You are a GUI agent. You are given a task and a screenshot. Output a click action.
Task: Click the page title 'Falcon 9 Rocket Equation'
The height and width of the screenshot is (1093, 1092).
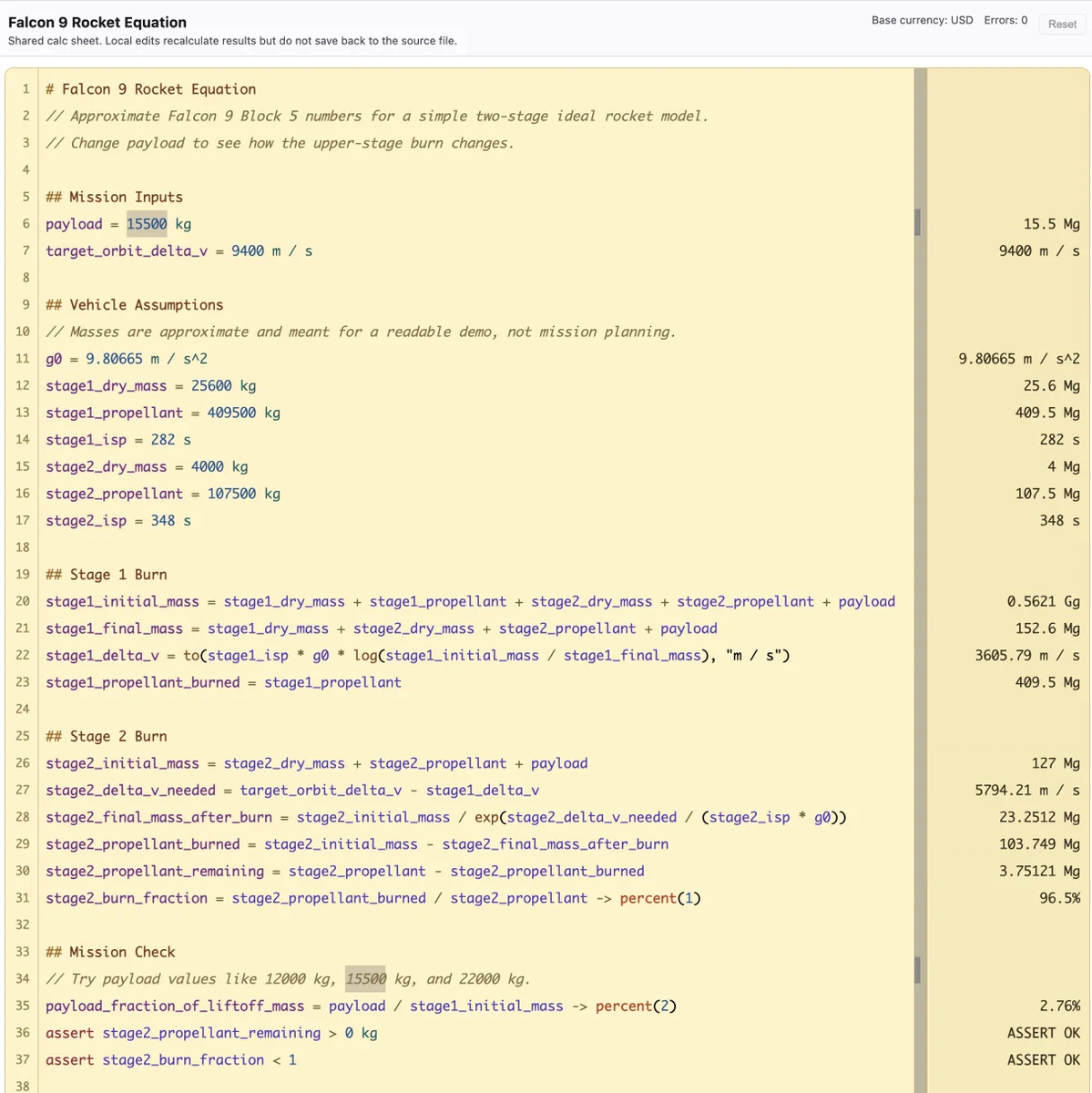(97, 22)
